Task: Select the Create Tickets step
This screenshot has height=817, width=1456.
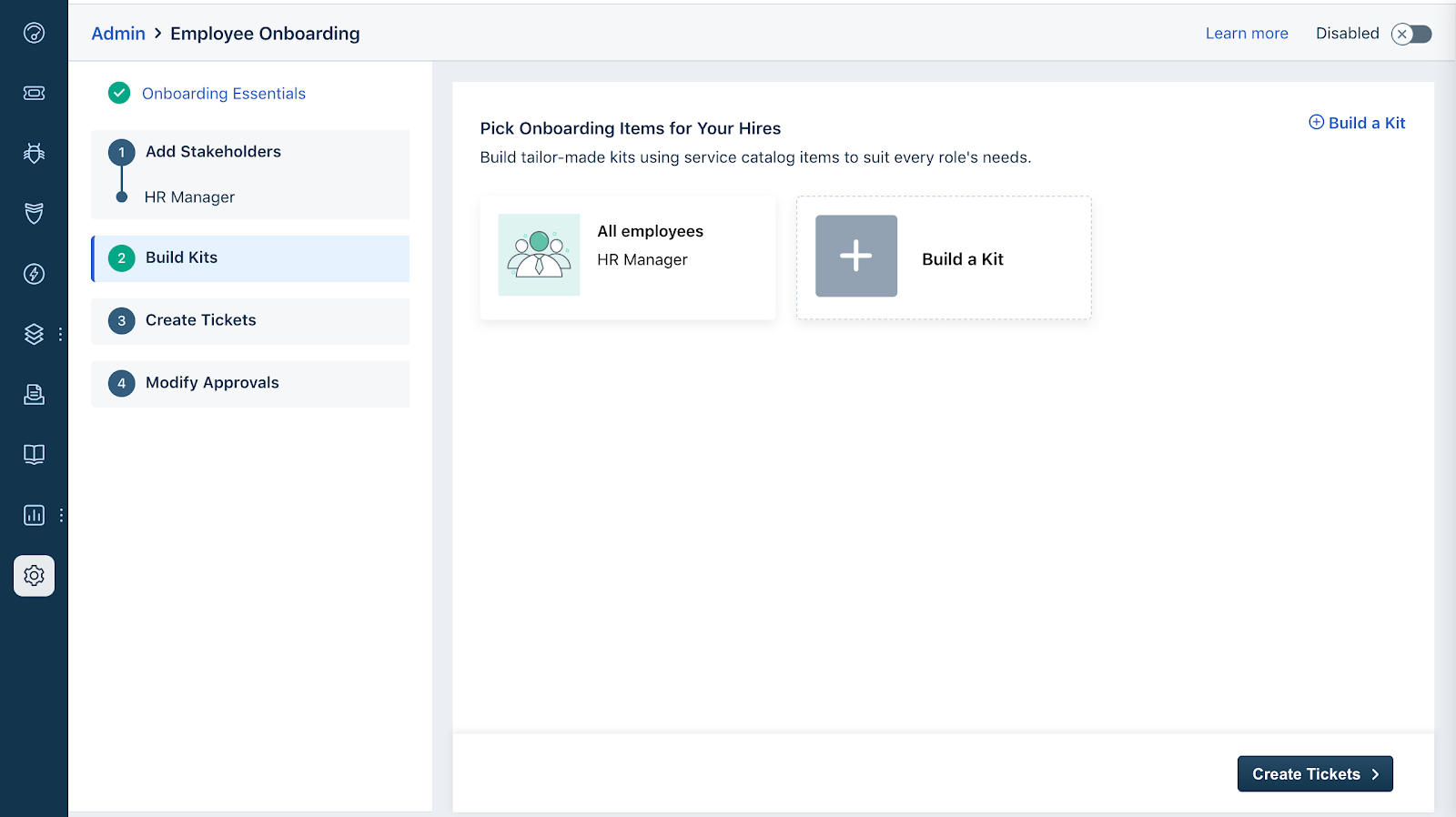Action: pos(250,321)
